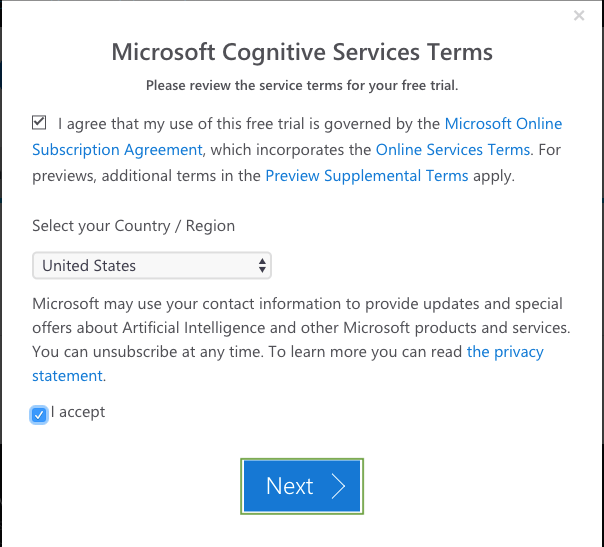
Task: Uncheck the free trial agreement checkbox
Action: coord(39,123)
